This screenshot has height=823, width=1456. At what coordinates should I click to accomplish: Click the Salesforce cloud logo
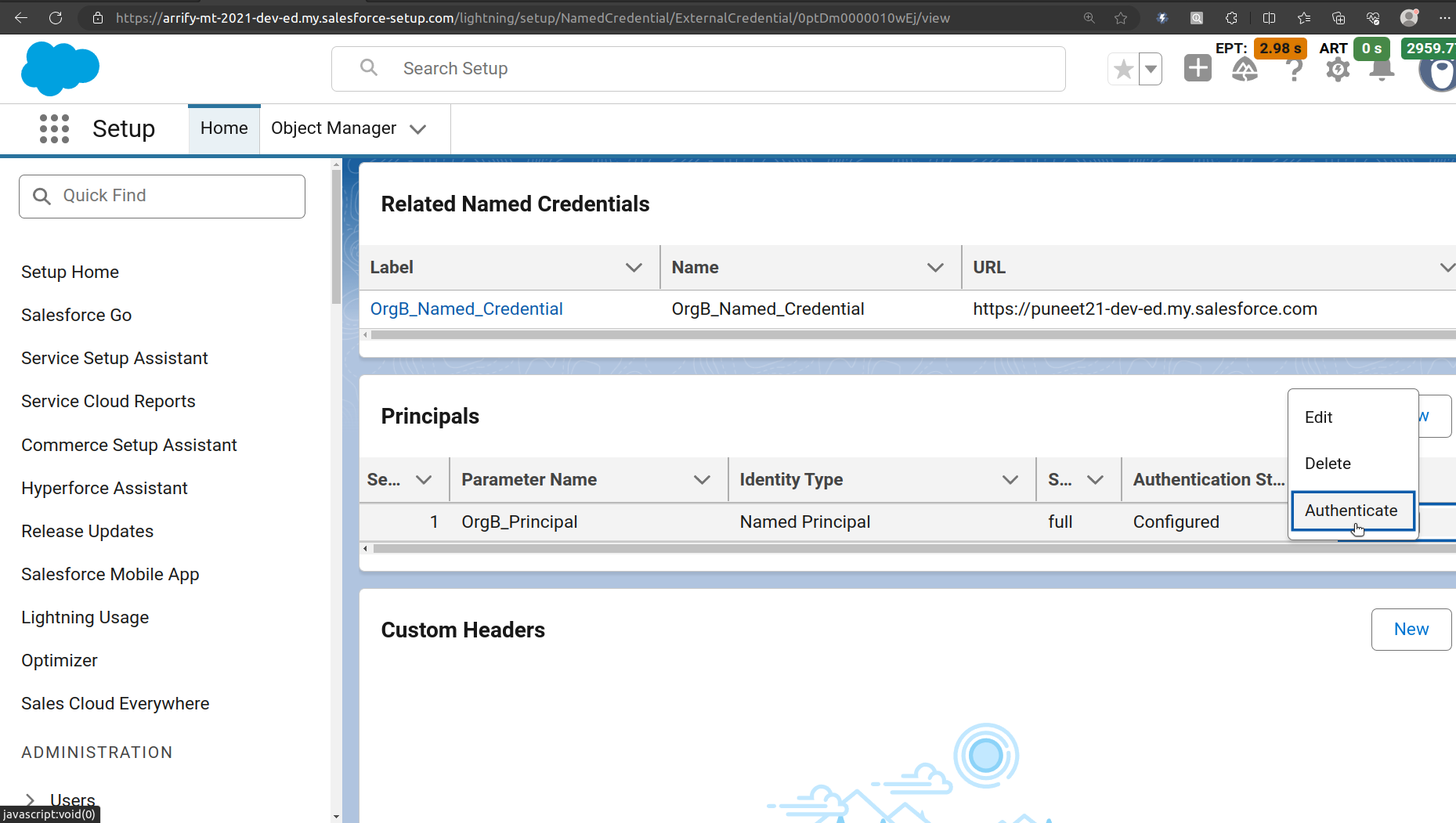pos(60,69)
